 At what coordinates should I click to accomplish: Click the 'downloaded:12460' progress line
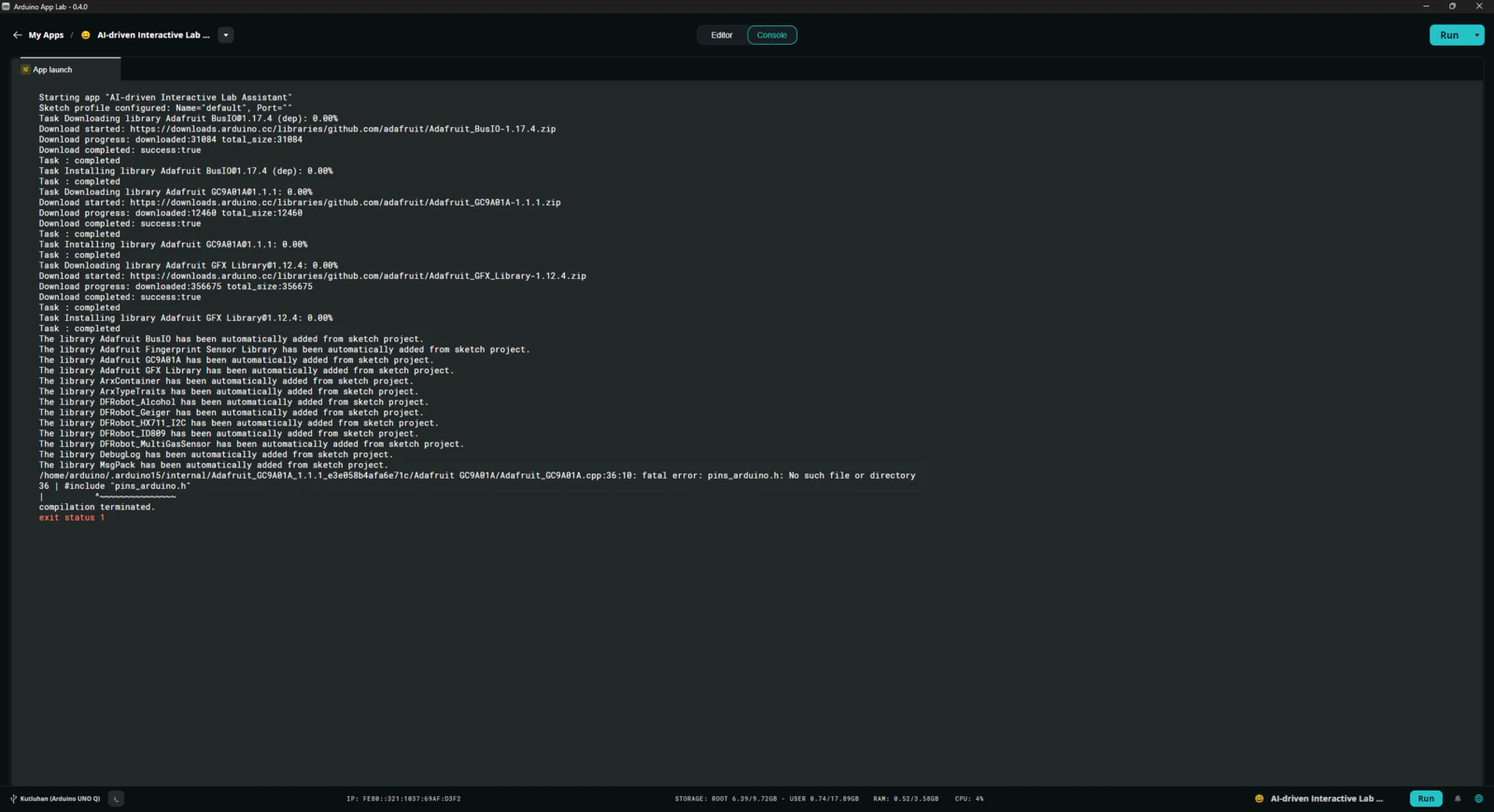(x=171, y=213)
